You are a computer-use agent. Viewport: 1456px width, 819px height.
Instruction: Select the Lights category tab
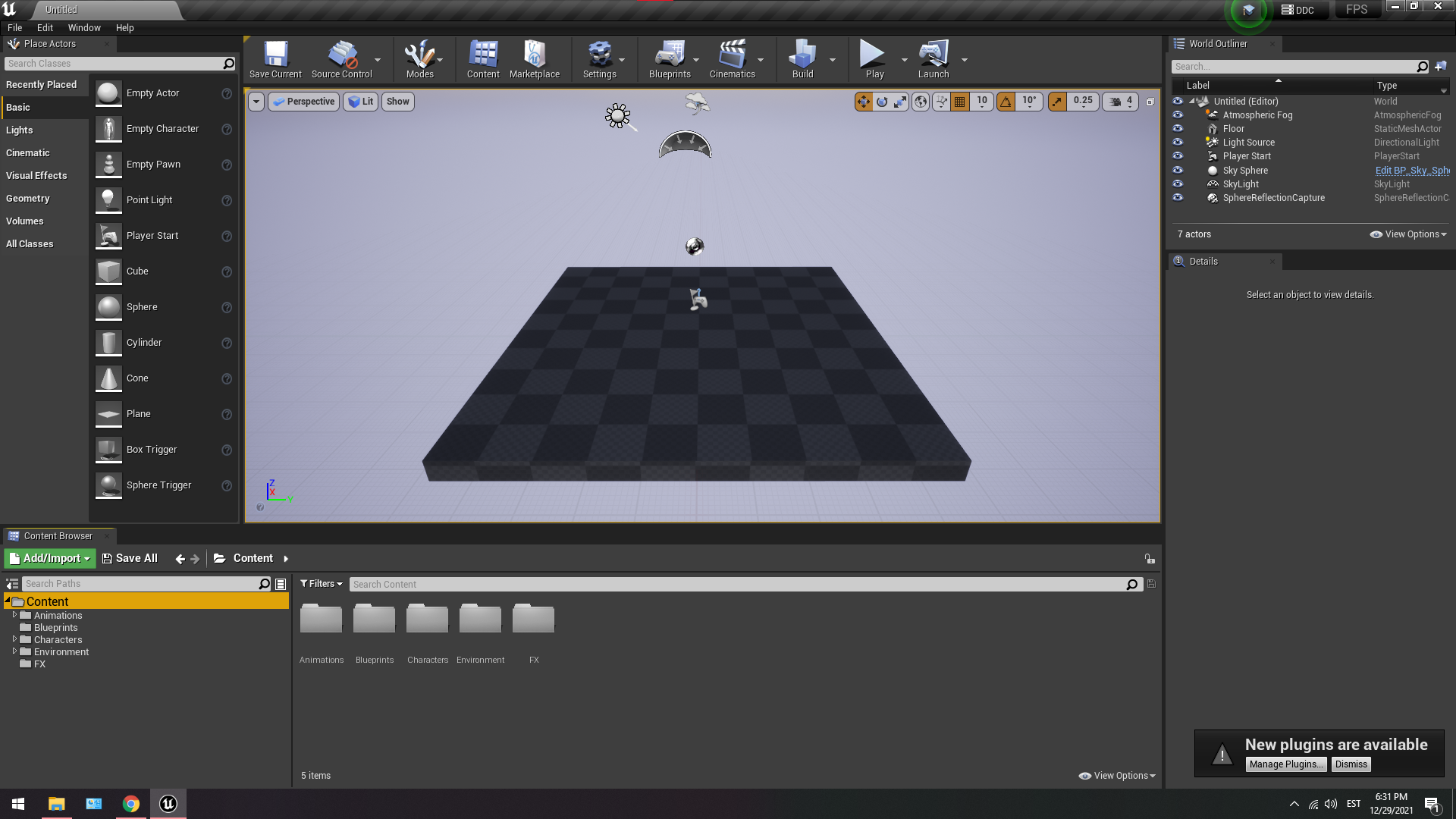(x=20, y=130)
